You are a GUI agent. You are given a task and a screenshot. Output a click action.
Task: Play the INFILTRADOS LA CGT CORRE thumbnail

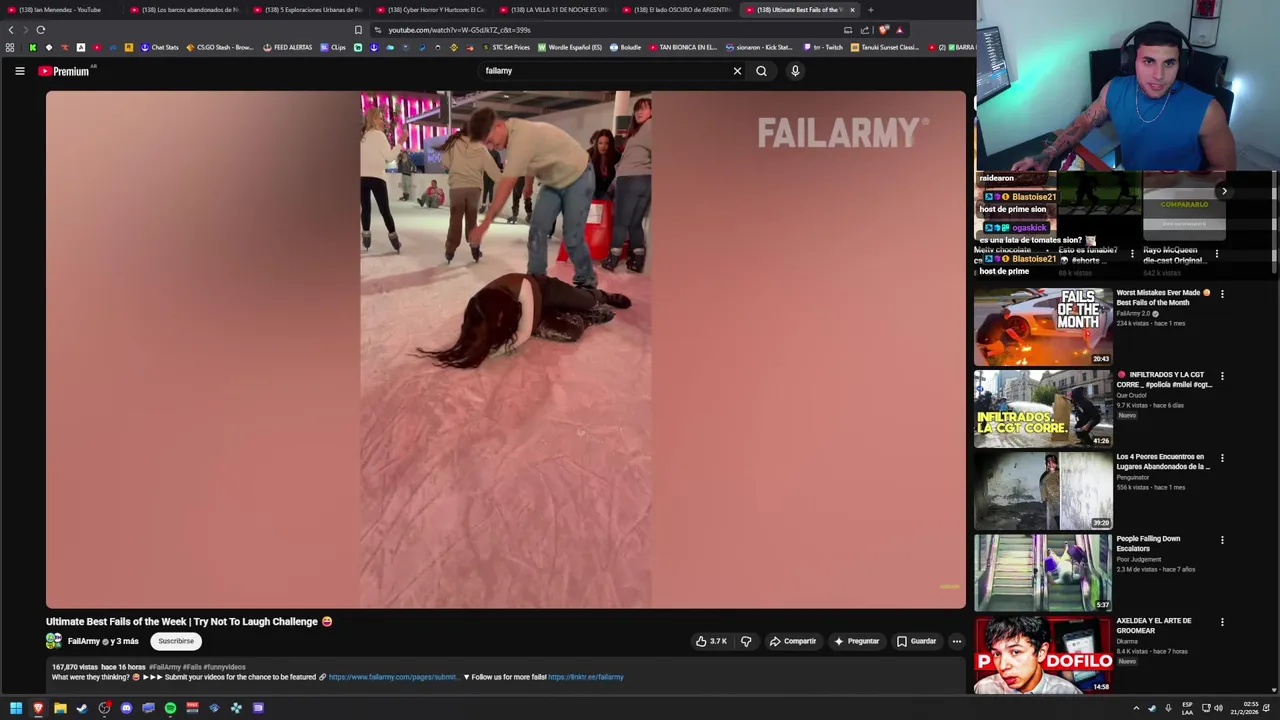1043,409
